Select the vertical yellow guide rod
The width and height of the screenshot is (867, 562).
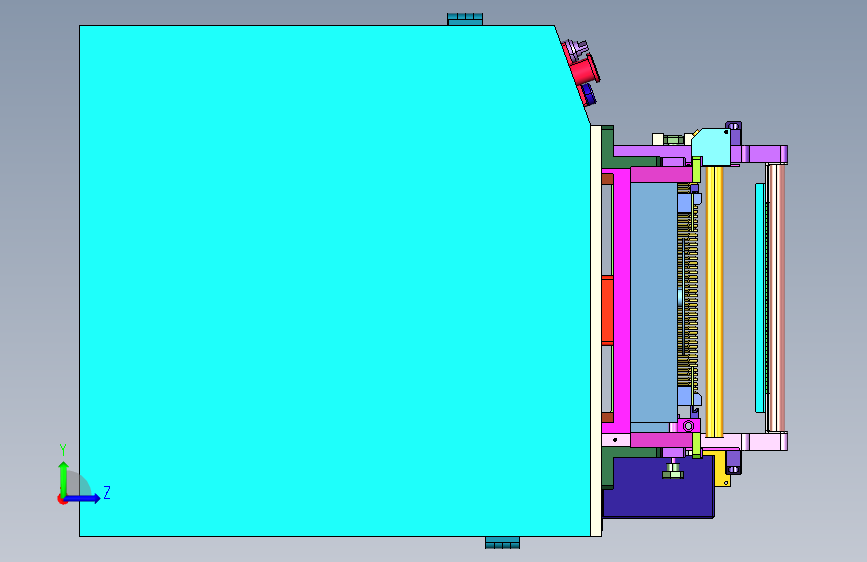[714, 301]
